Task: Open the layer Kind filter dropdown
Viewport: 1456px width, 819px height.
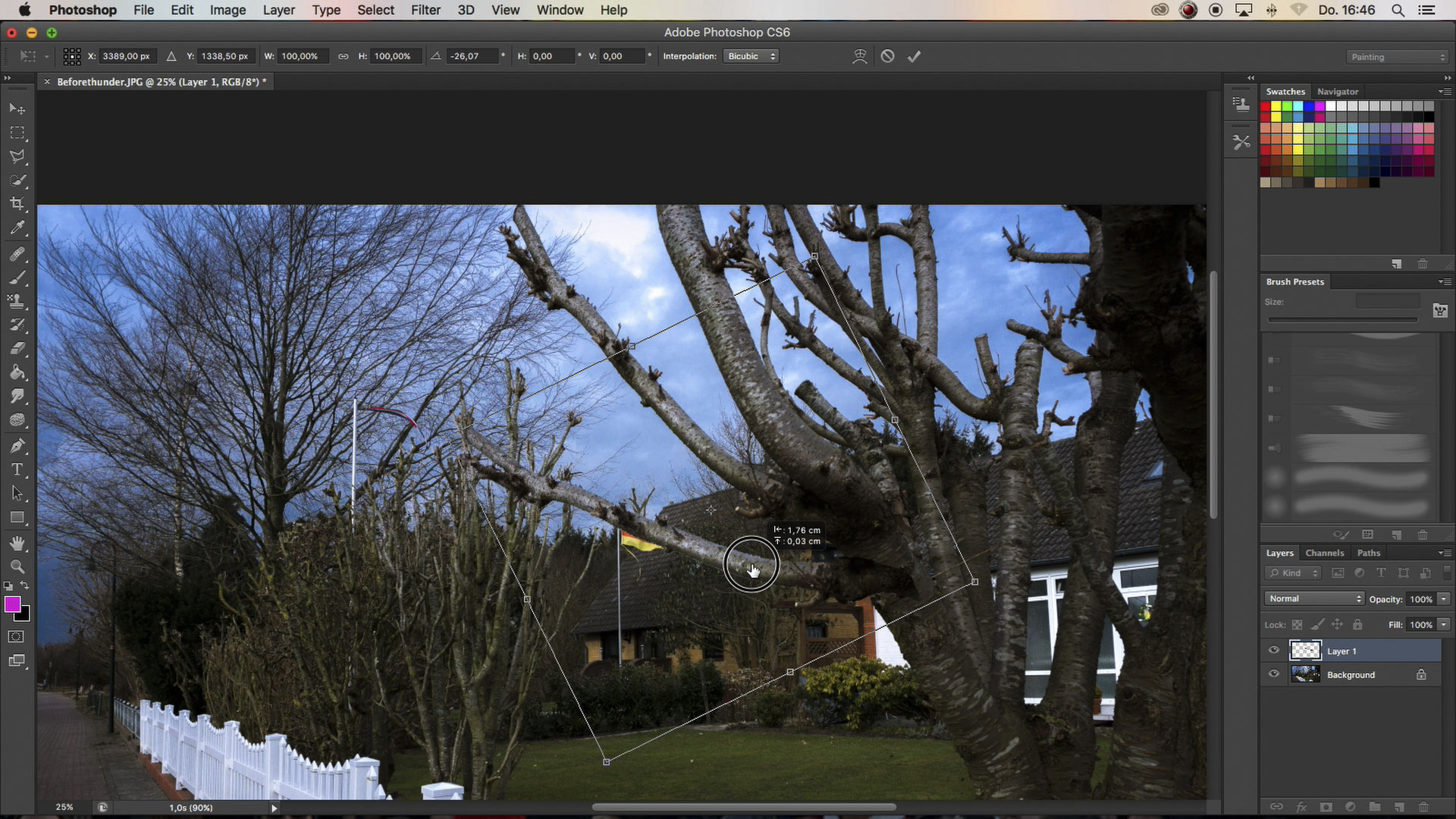Action: [x=1294, y=573]
